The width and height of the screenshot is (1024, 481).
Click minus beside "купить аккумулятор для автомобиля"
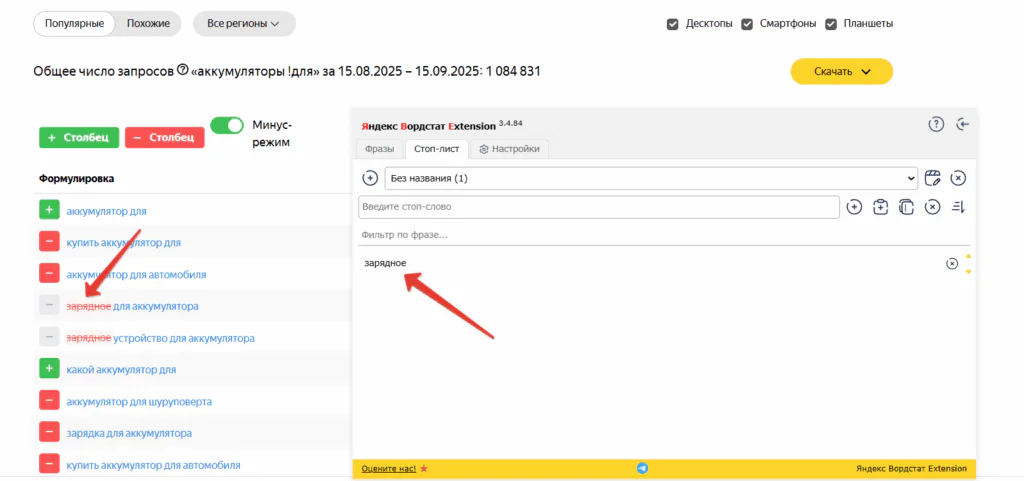coord(49,465)
